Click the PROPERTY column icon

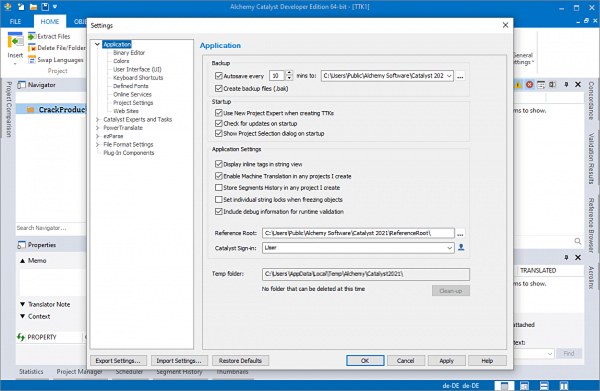pyautogui.click(x=21, y=337)
